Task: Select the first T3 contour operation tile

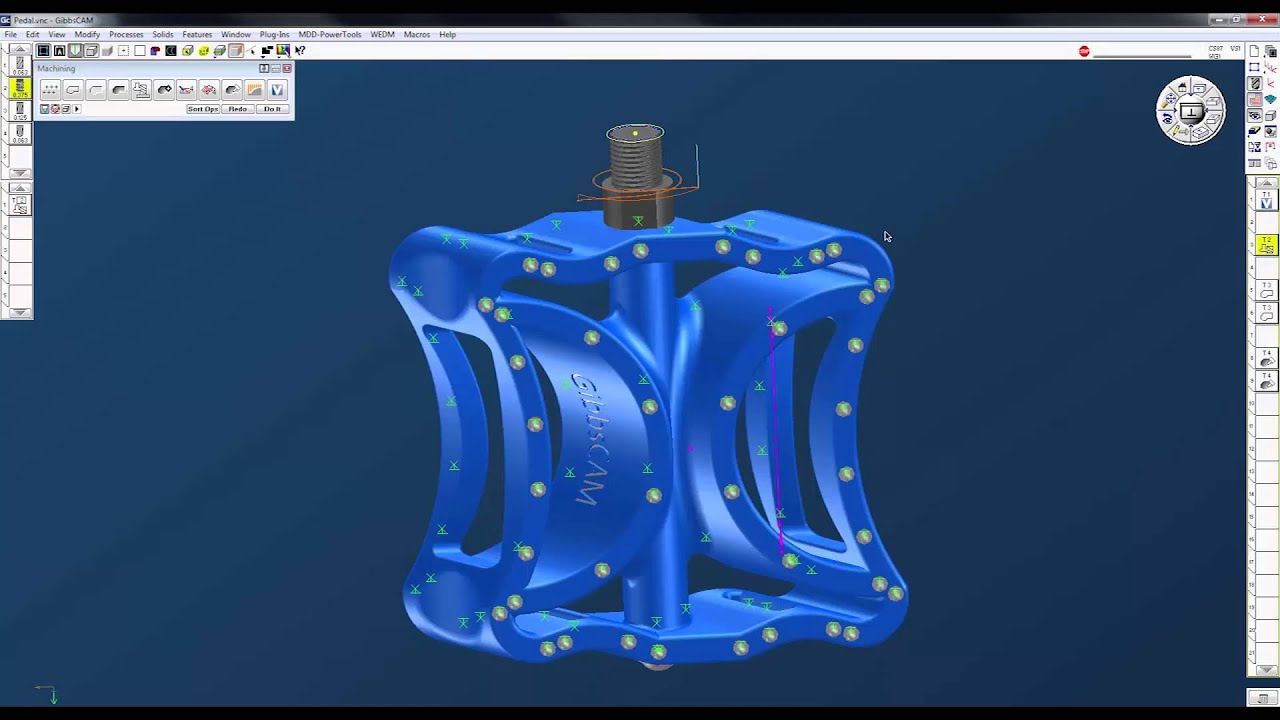Action: pyautogui.click(x=1266, y=290)
